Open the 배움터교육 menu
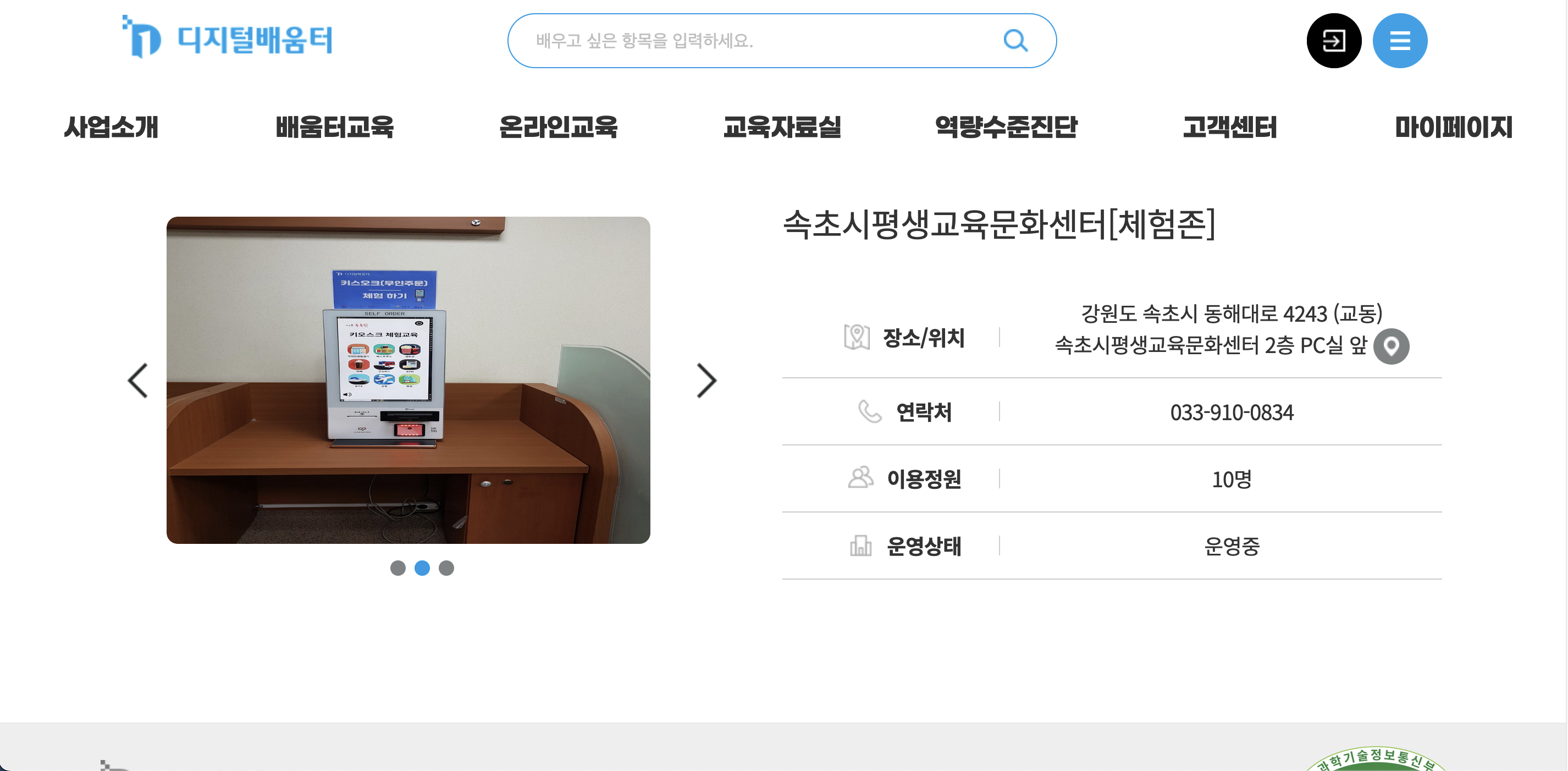The image size is (1568, 771). tap(334, 126)
